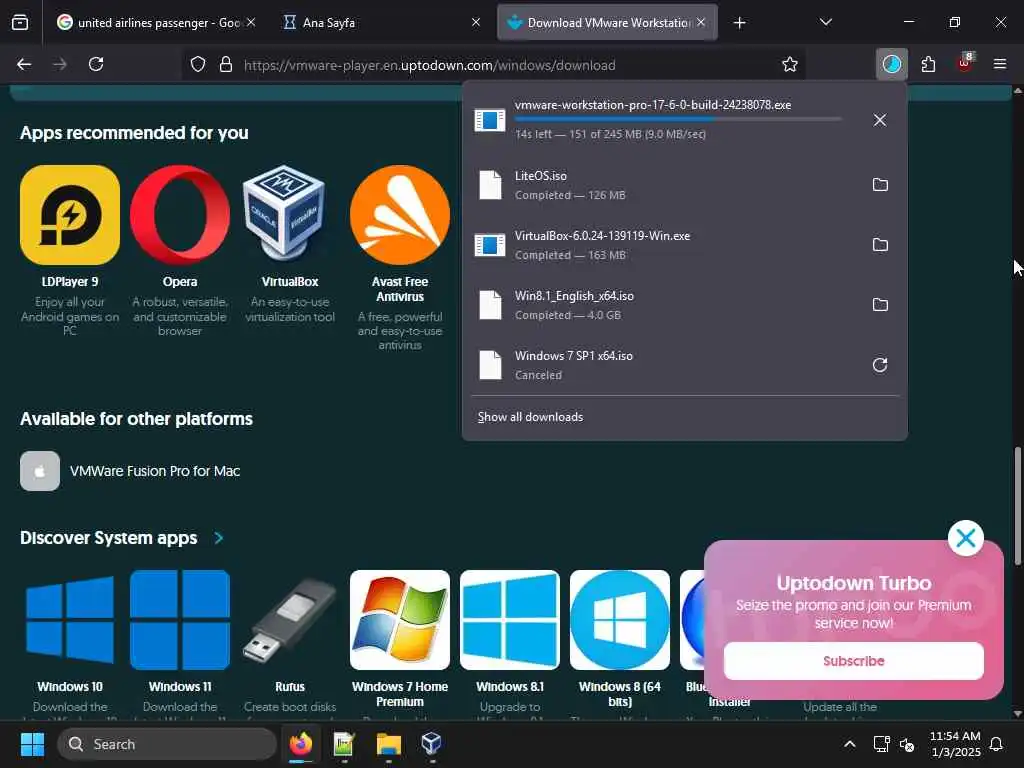Open the Rufus USB app icon
The image size is (1024, 768).
(289, 620)
